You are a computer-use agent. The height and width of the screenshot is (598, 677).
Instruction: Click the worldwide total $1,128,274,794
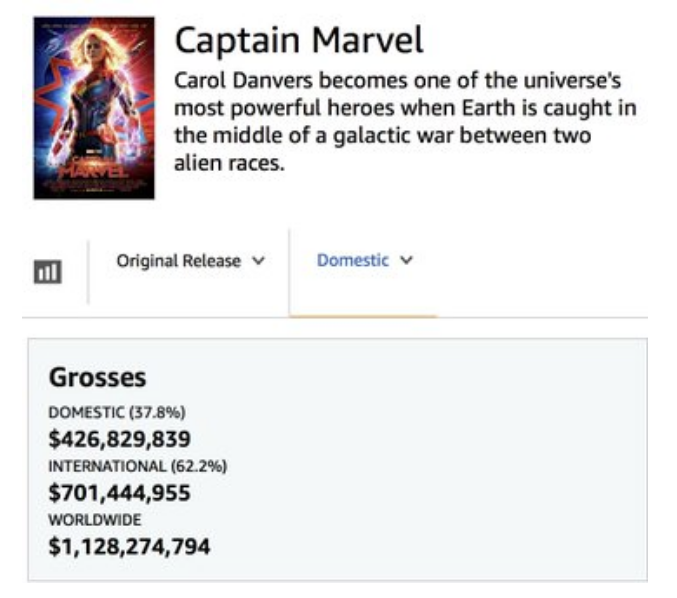[130, 546]
